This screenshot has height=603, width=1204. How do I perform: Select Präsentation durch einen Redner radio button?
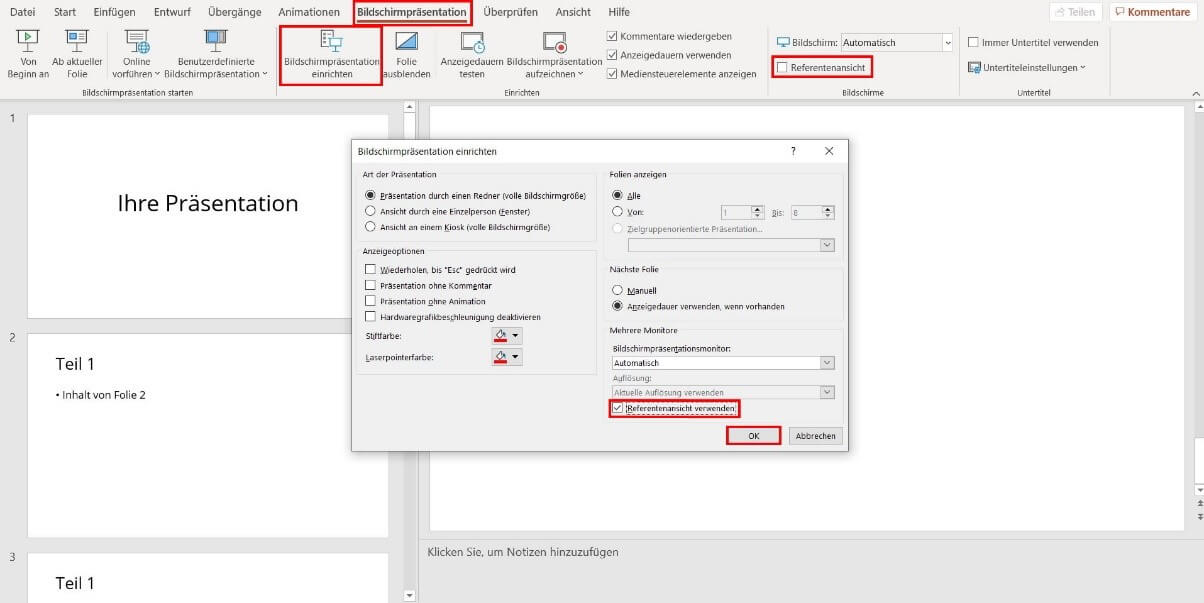click(371, 195)
